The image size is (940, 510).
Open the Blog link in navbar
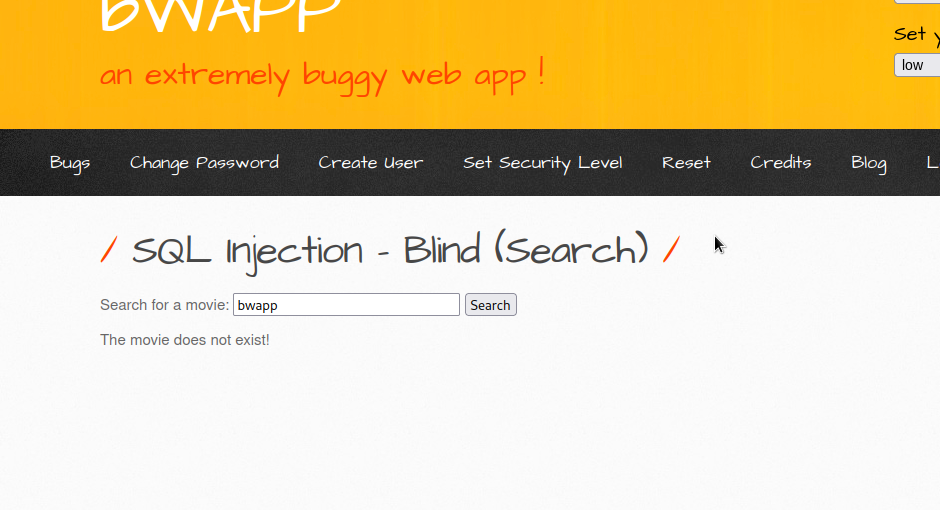pyautogui.click(x=869, y=163)
